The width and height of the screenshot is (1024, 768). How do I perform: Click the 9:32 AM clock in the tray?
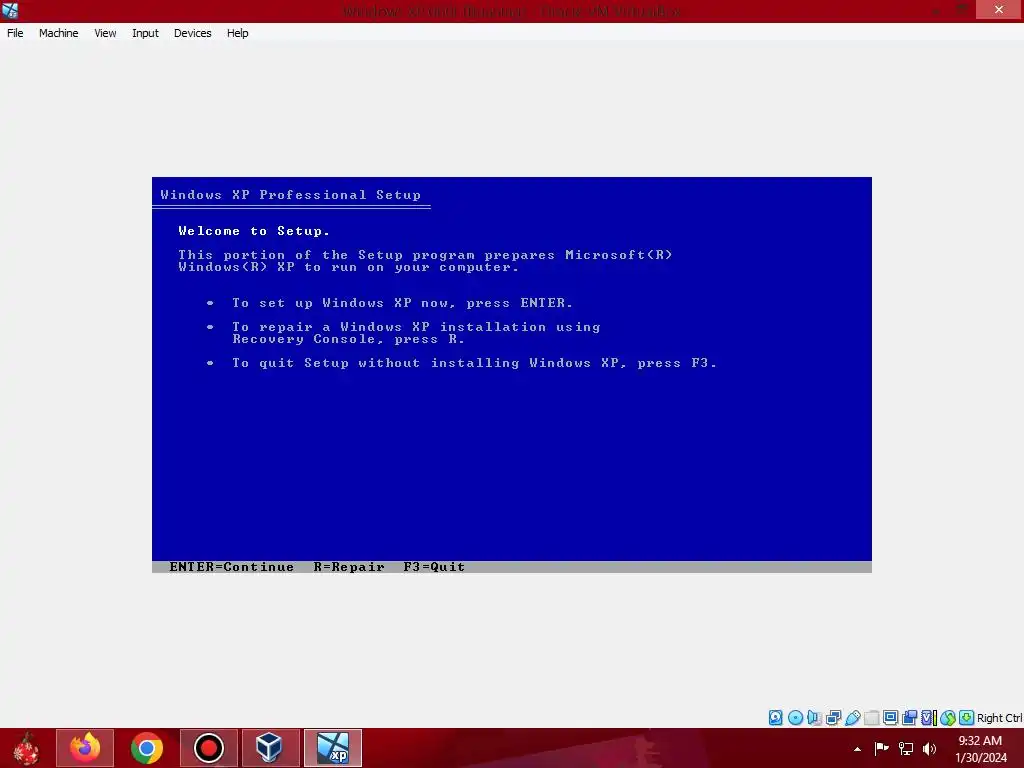point(980,741)
